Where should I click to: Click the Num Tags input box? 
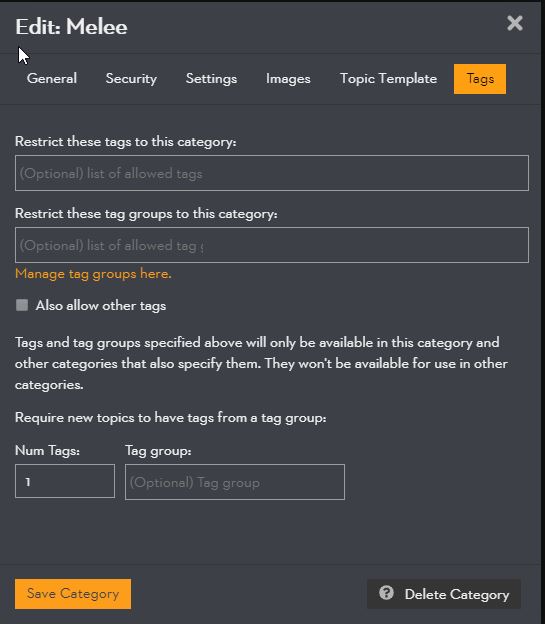pos(65,481)
